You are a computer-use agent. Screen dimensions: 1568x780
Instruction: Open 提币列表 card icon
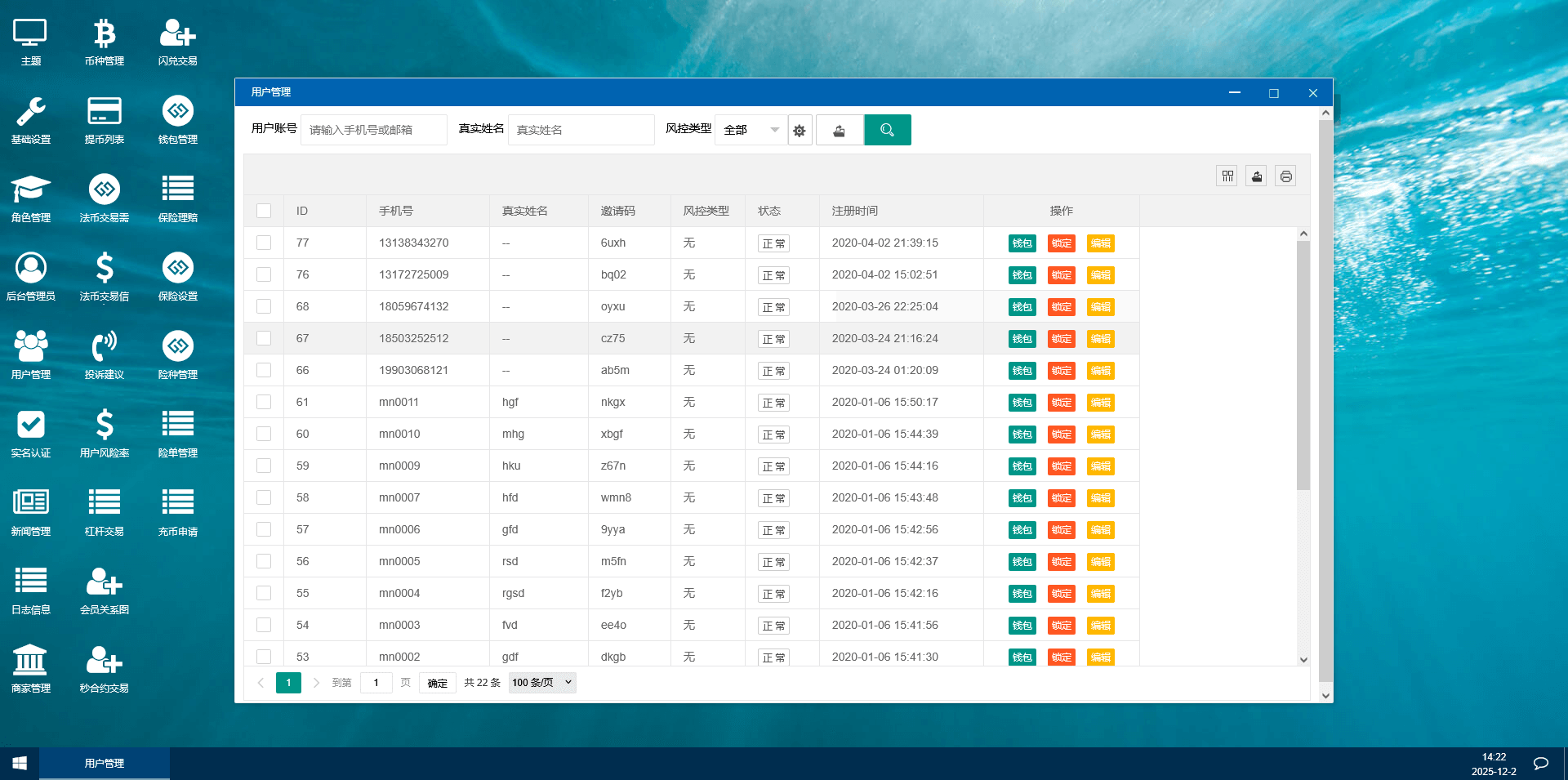[104, 119]
